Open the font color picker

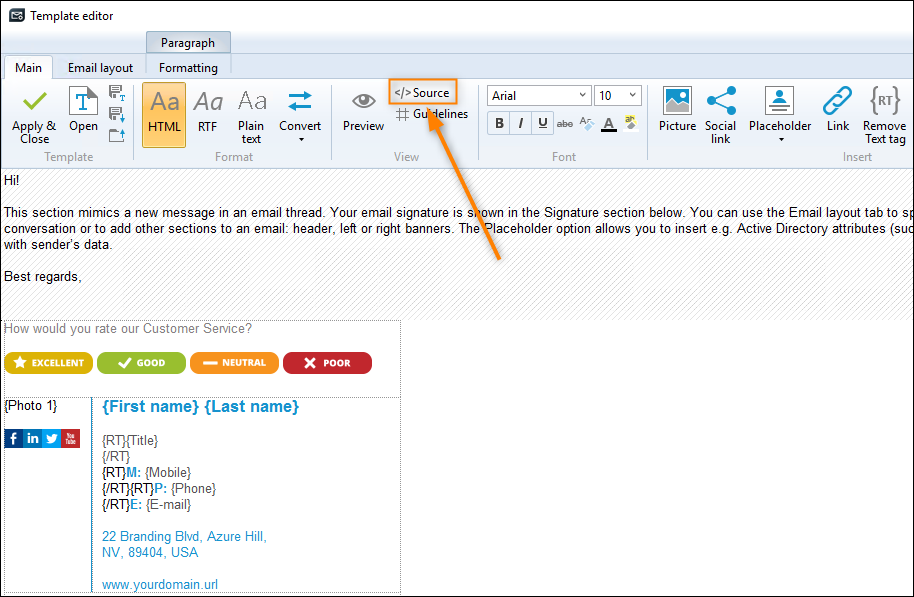[608, 124]
